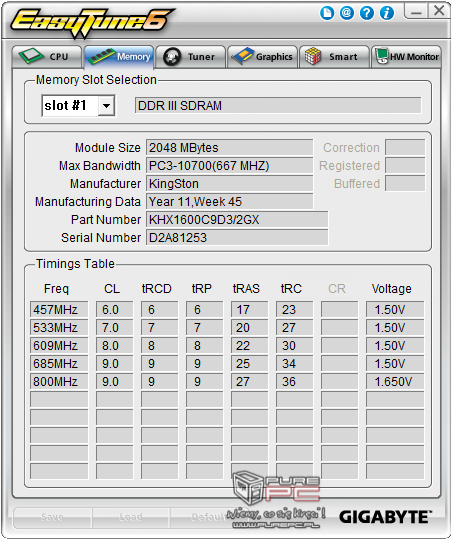Click the 533MHz frequency cell
Screen dimensions: 452x540
coord(59,328)
